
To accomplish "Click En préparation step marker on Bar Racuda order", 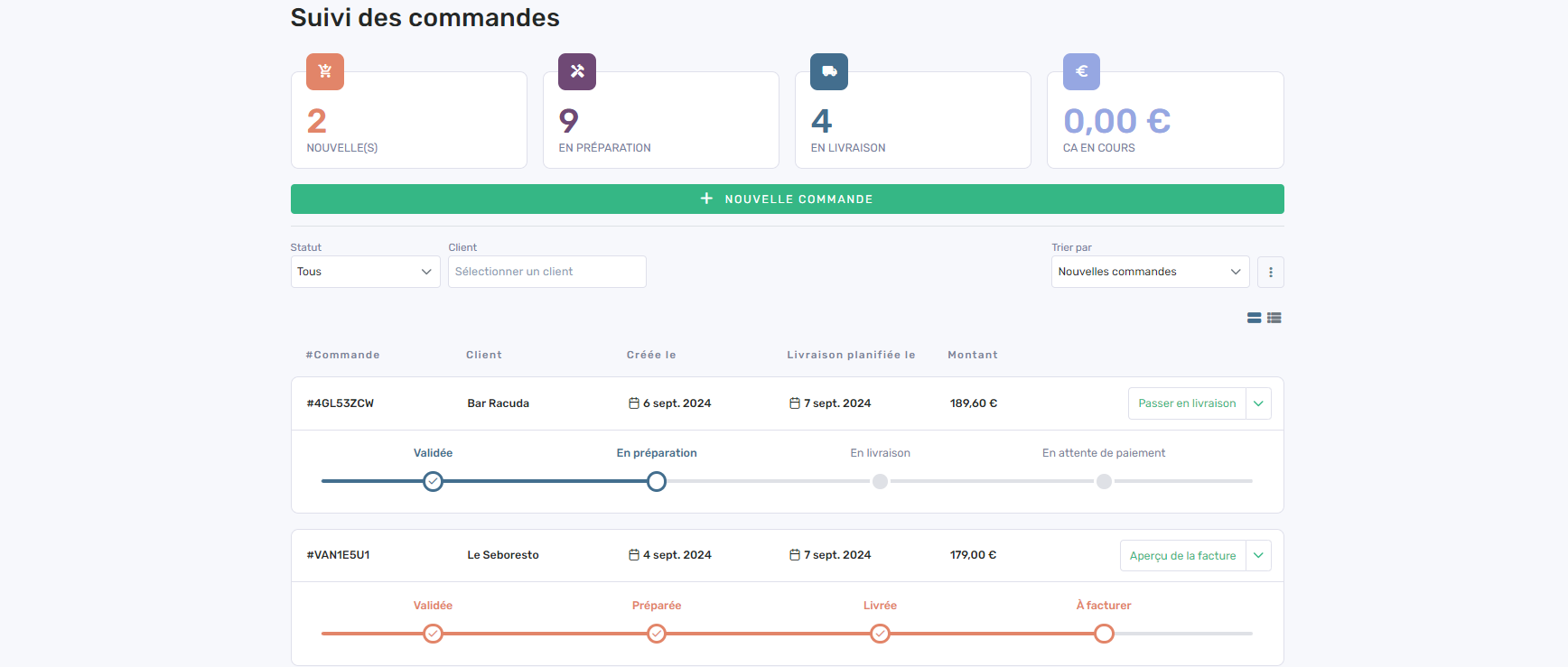I will tap(657, 481).
